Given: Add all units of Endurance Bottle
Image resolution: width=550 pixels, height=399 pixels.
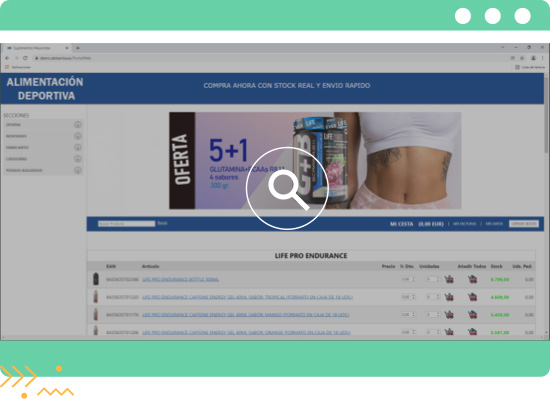Looking at the screenshot, I should click(x=472, y=279).
